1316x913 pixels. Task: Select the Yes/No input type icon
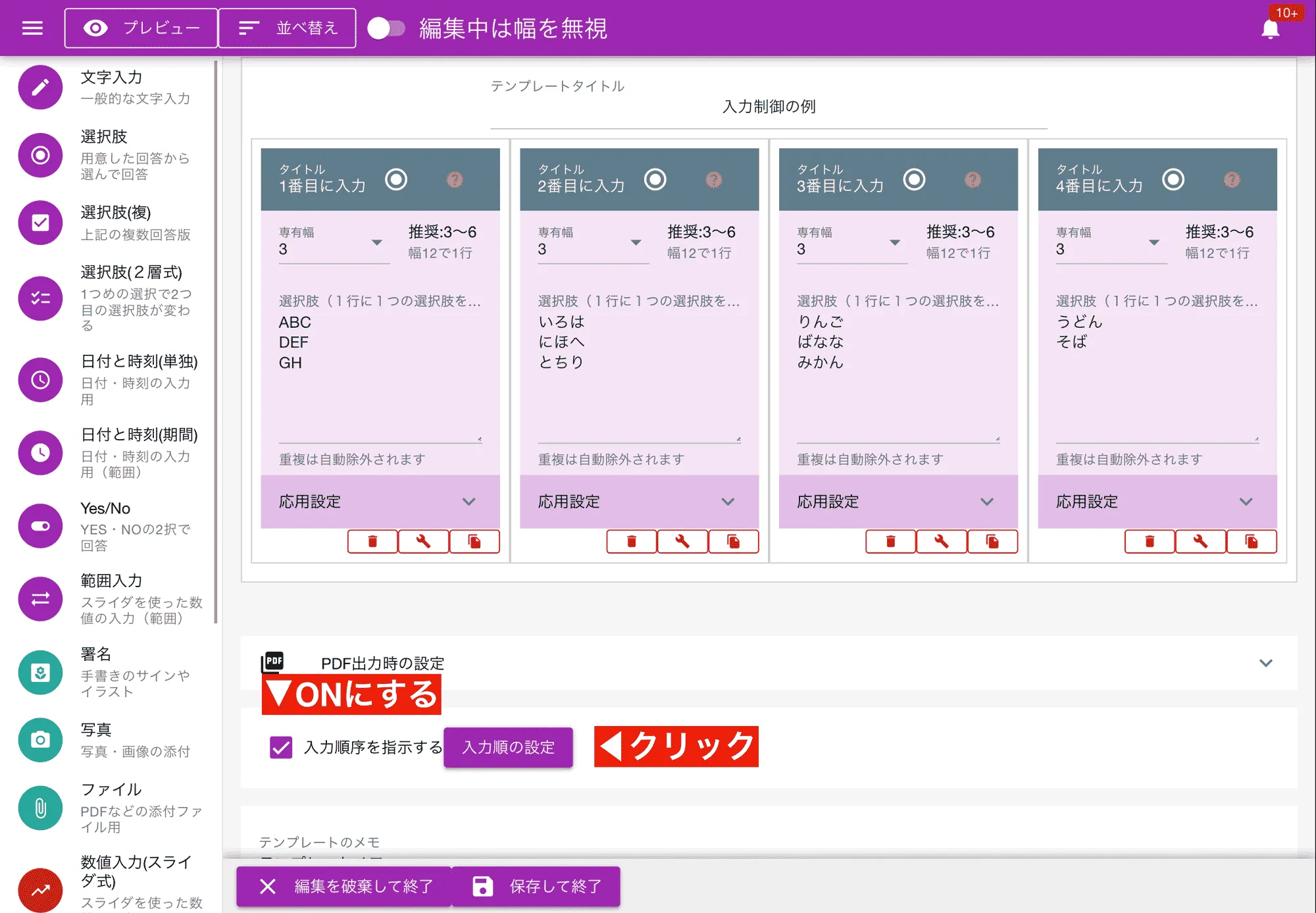point(39,525)
